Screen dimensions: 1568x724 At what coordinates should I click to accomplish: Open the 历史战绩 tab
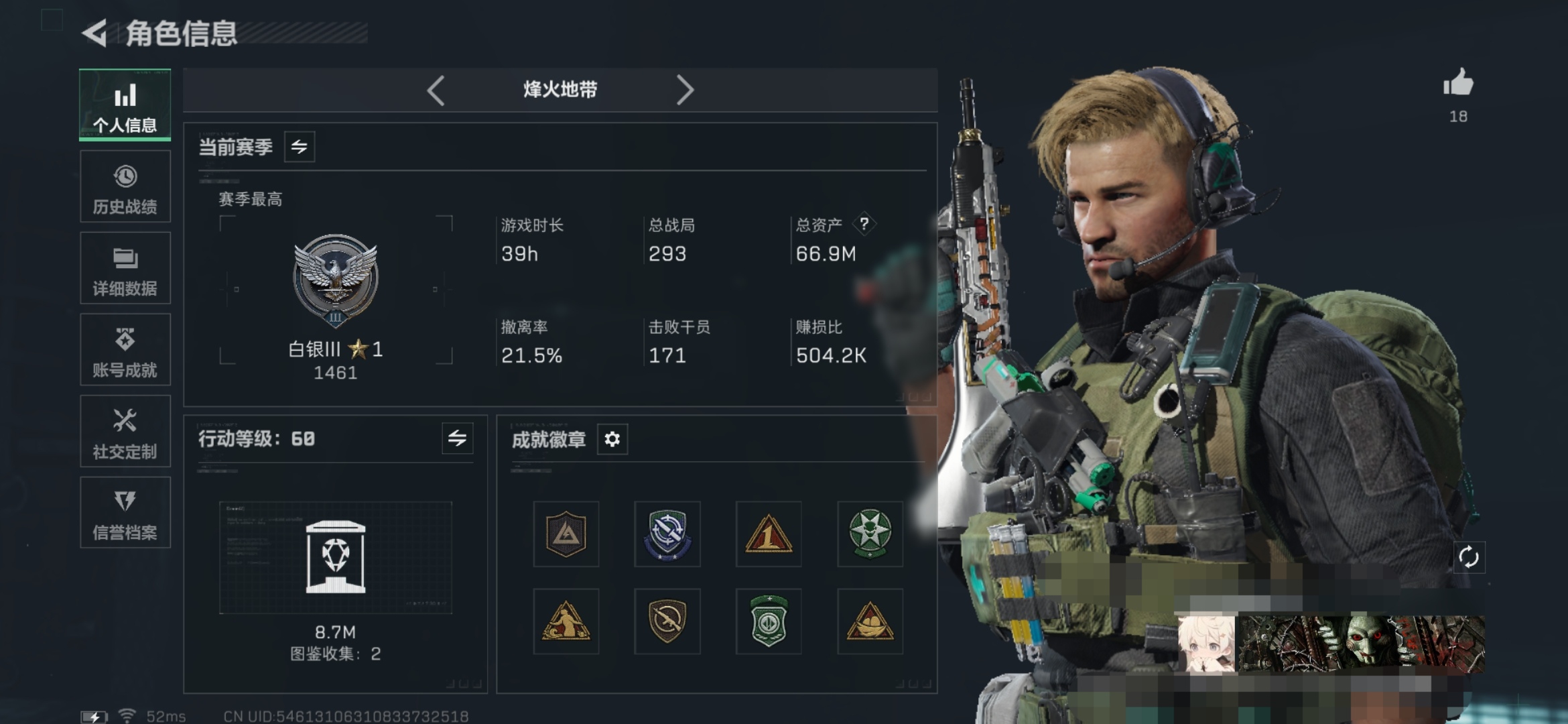click(x=125, y=186)
